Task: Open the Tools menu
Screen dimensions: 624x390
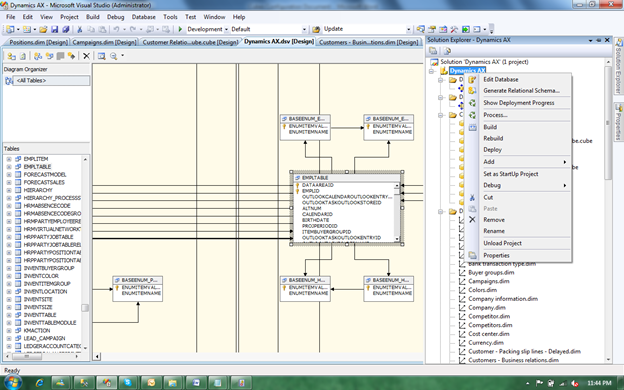Action: [170, 17]
